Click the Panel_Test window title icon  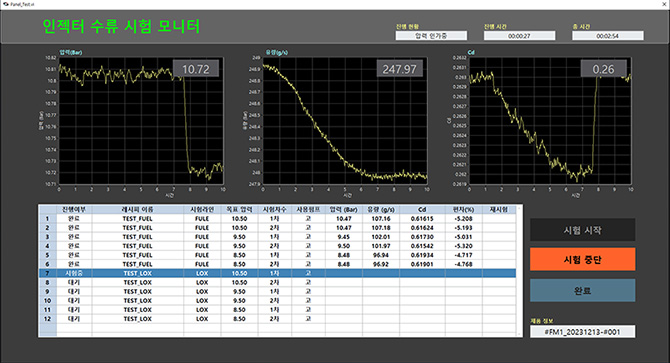5,4
